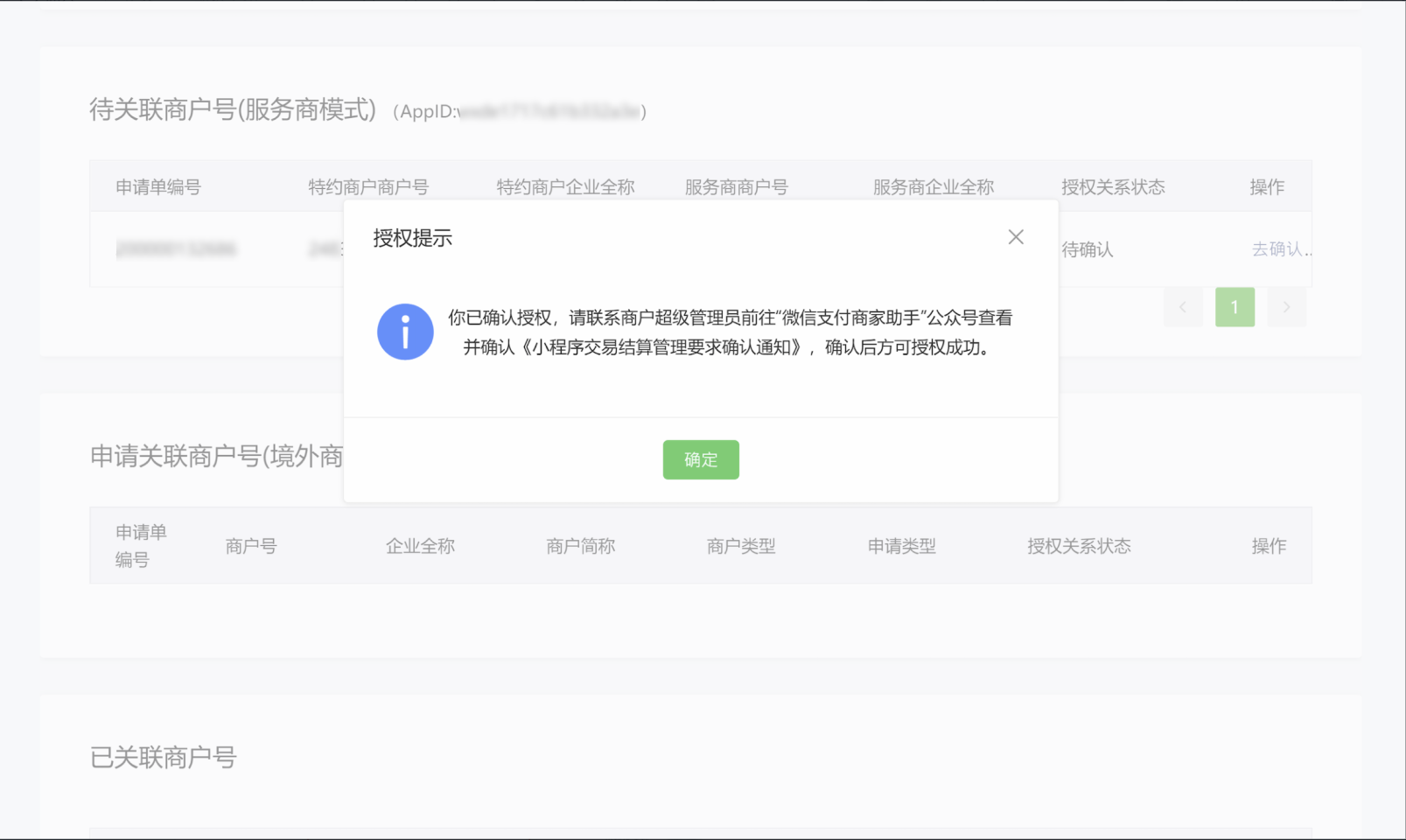The width and height of the screenshot is (1406, 840).
Task: Click the 特约商户商户号 column header
Action: [x=368, y=187]
